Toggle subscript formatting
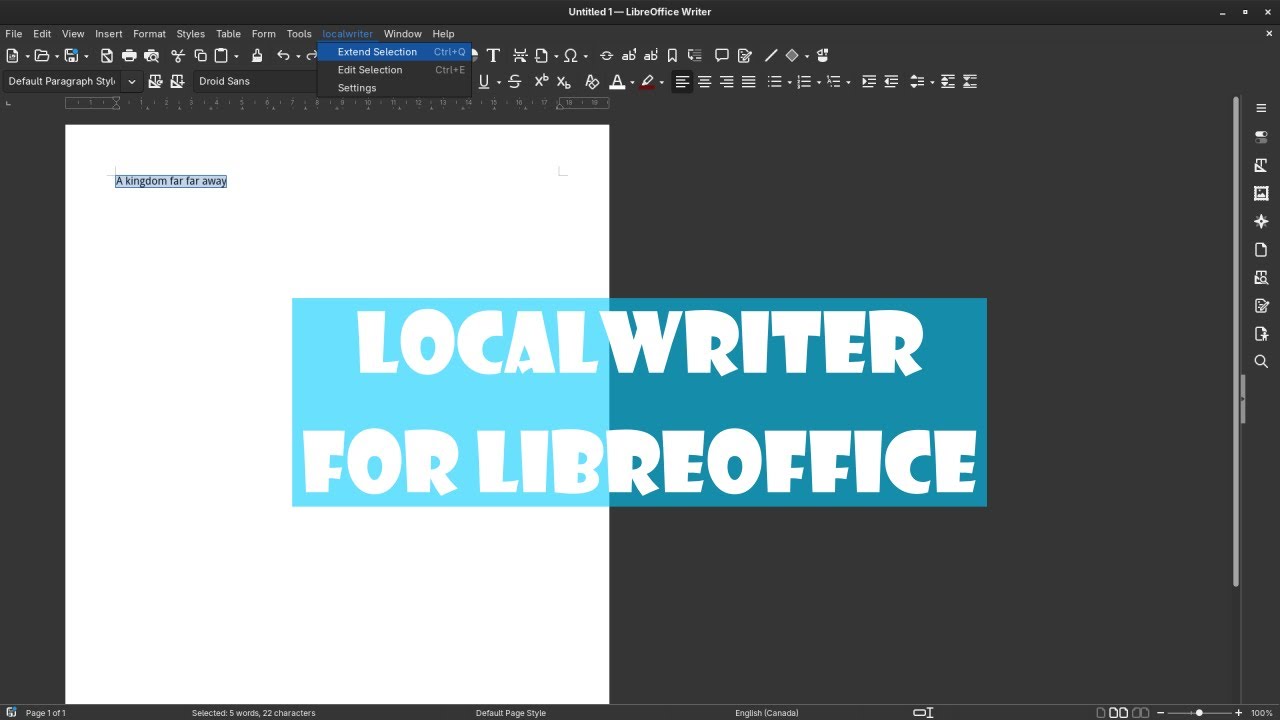1280x720 pixels. [x=563, y=82]
